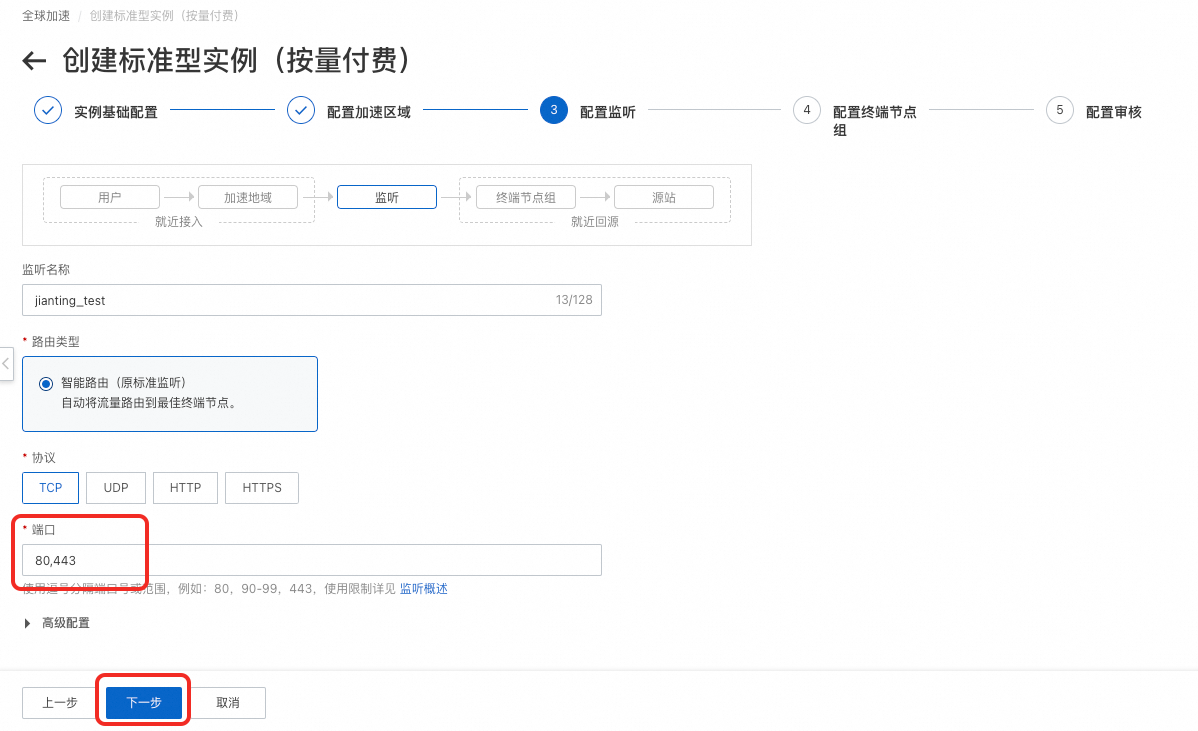Viewport: 1198px width, 731px height.
Task: Click the back arrow beside the page title
Action: click(x=34, y=60)
